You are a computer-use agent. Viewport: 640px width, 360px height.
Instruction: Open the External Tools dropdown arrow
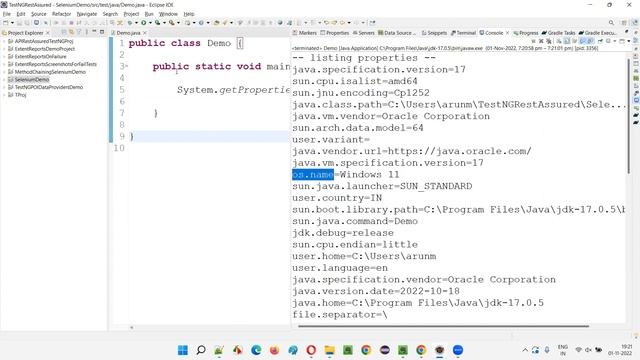click(x=178, y=22)
